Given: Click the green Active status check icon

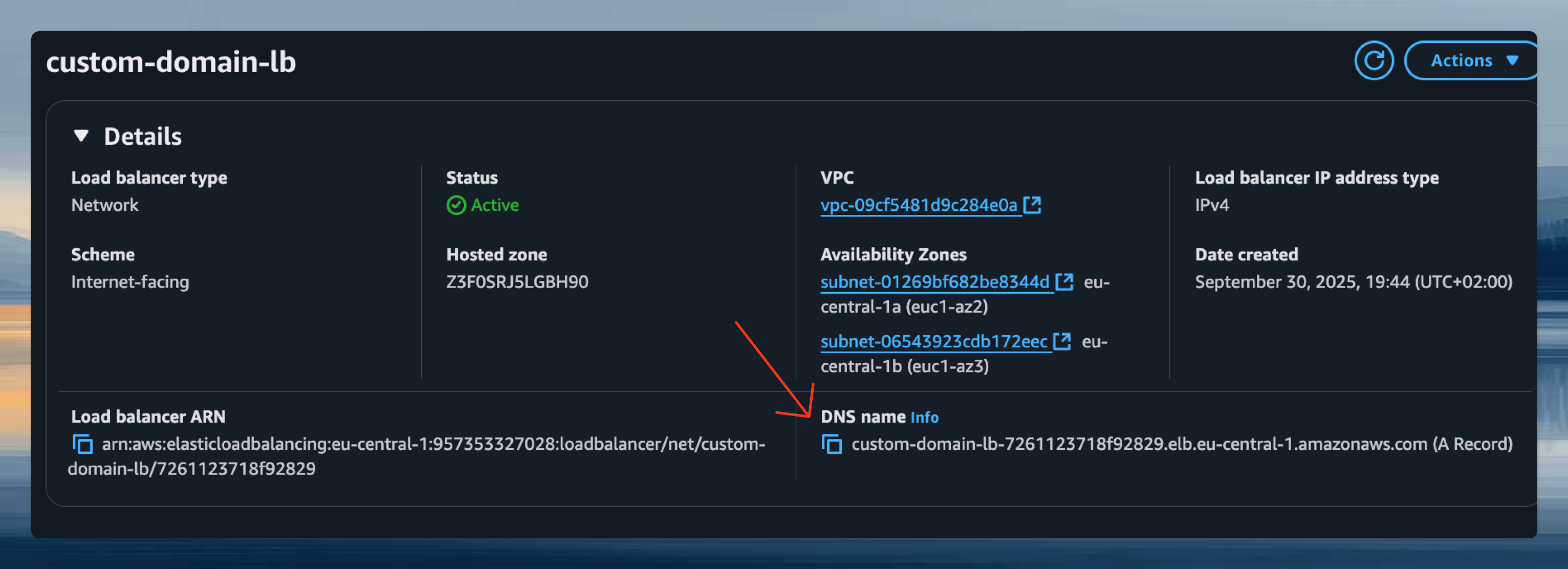Looking at the screenshot, I should (456, 205).
